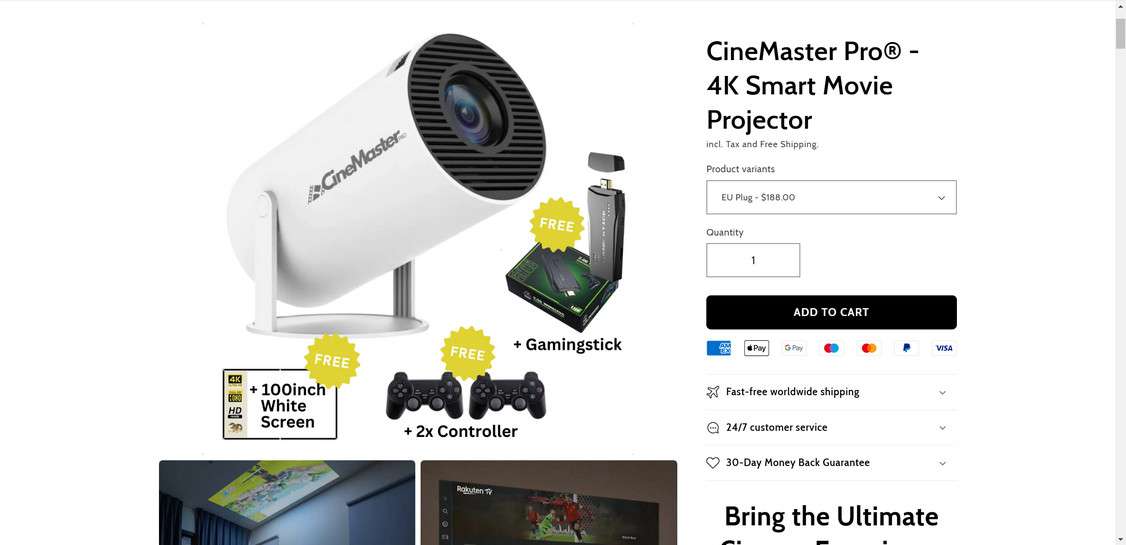The height and width of the screenshot is (545, 1126).
Task: Click the Google Pay payment icon
Action: (794, 348)
